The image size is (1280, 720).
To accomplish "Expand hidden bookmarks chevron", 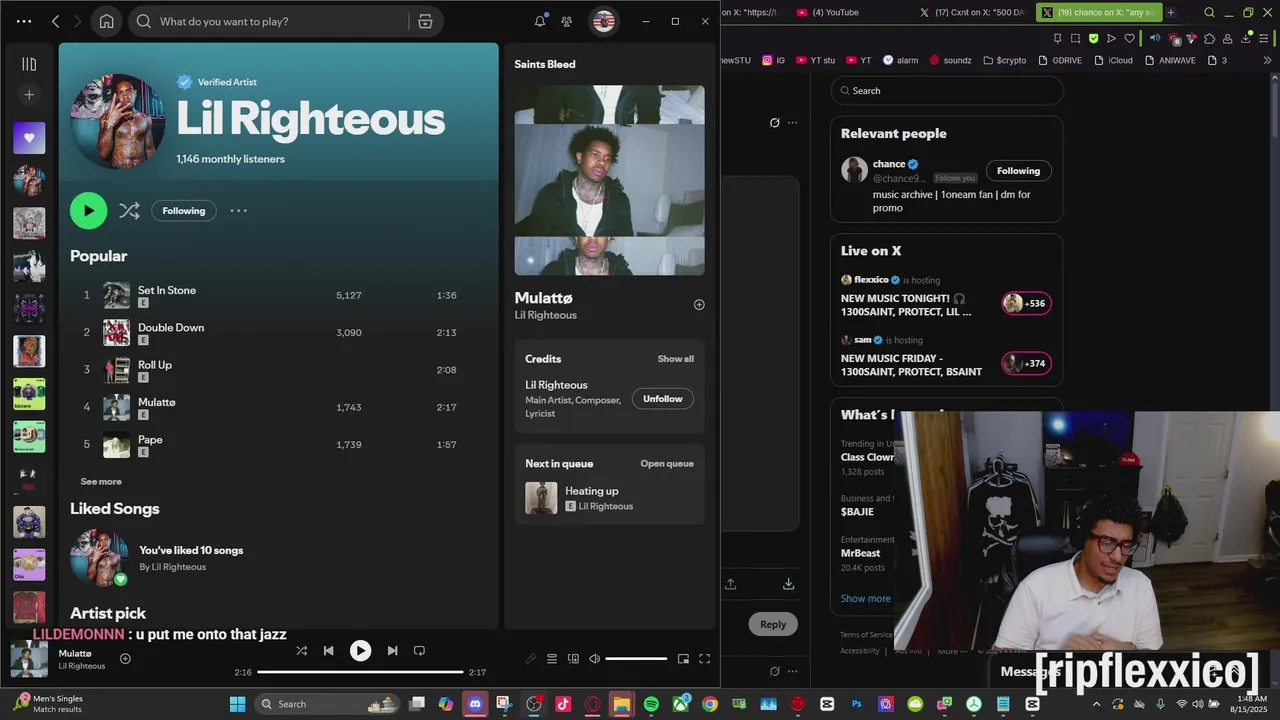I will 1268,60.
